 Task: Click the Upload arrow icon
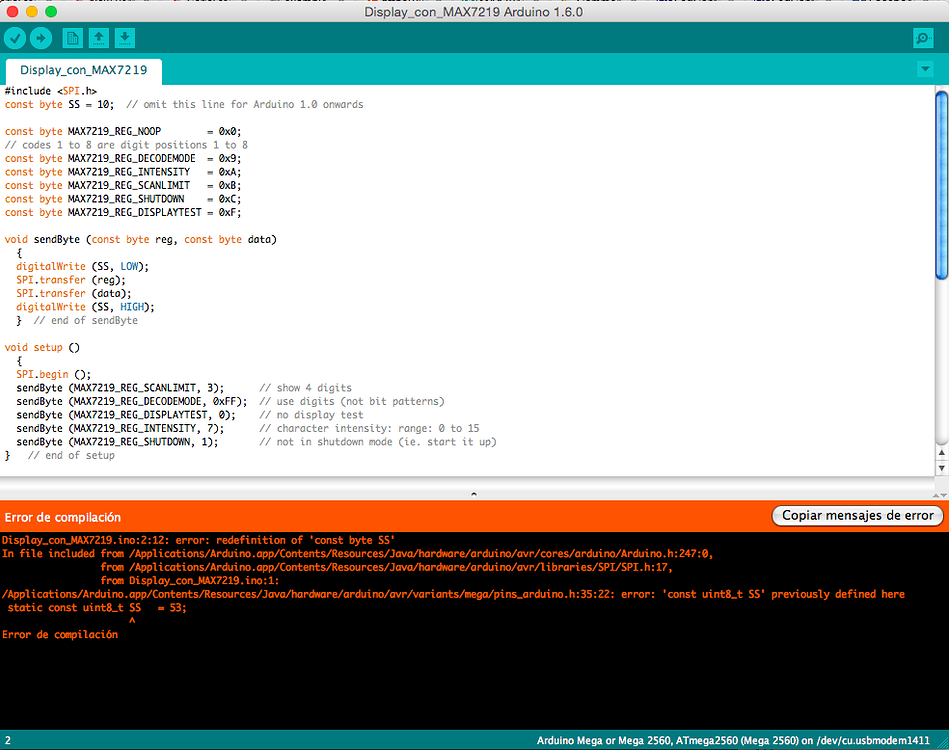tap(40, 37)
